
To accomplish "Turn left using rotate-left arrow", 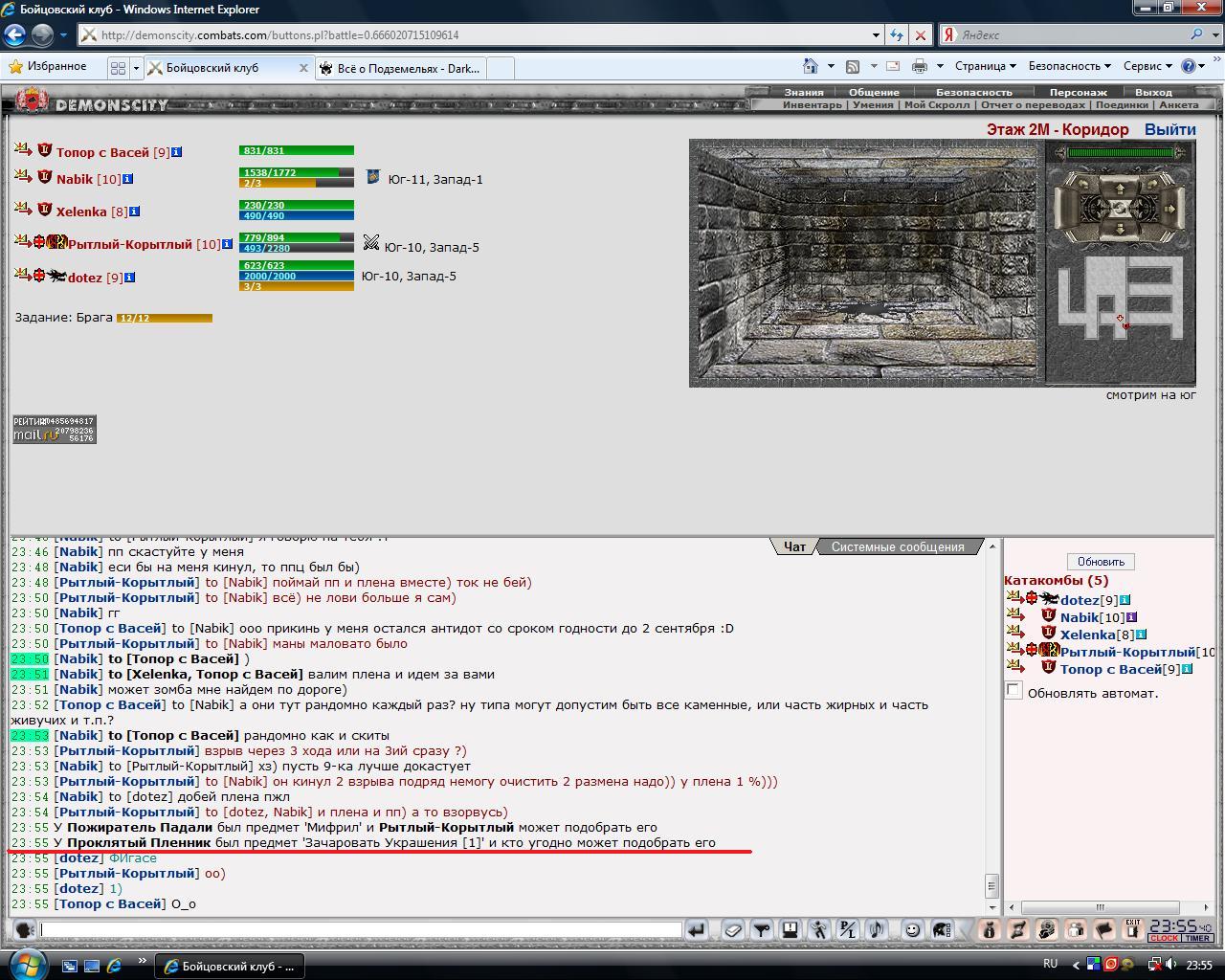I will click(1082, 184).
